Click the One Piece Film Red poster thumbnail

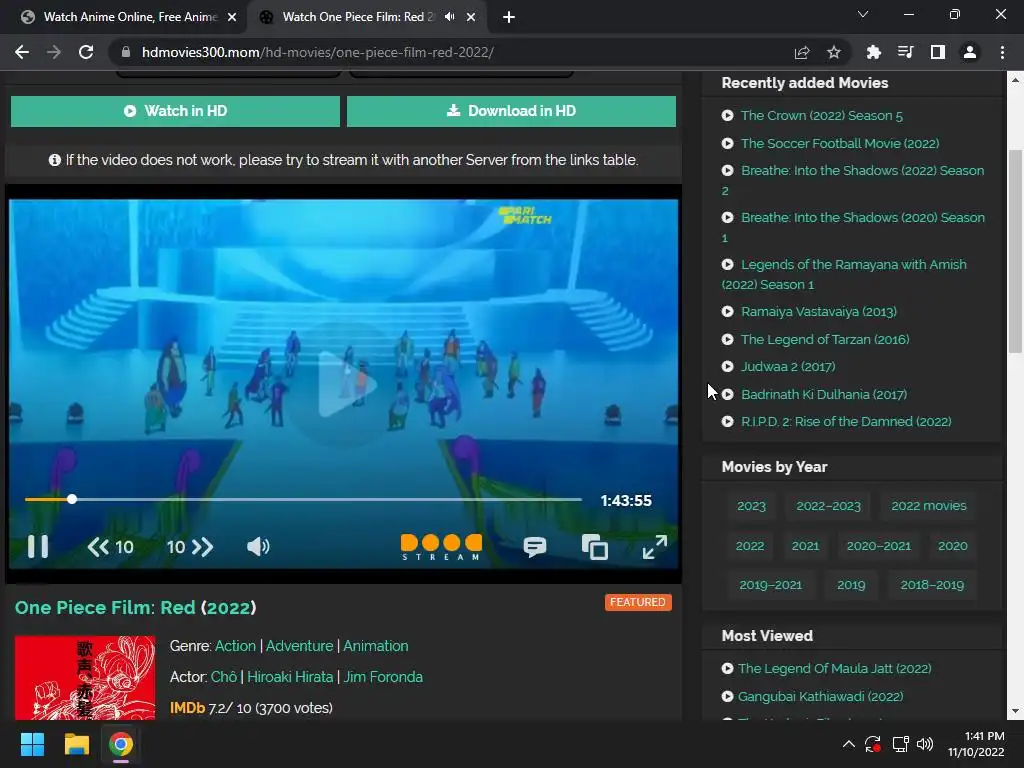coord(85,678)
